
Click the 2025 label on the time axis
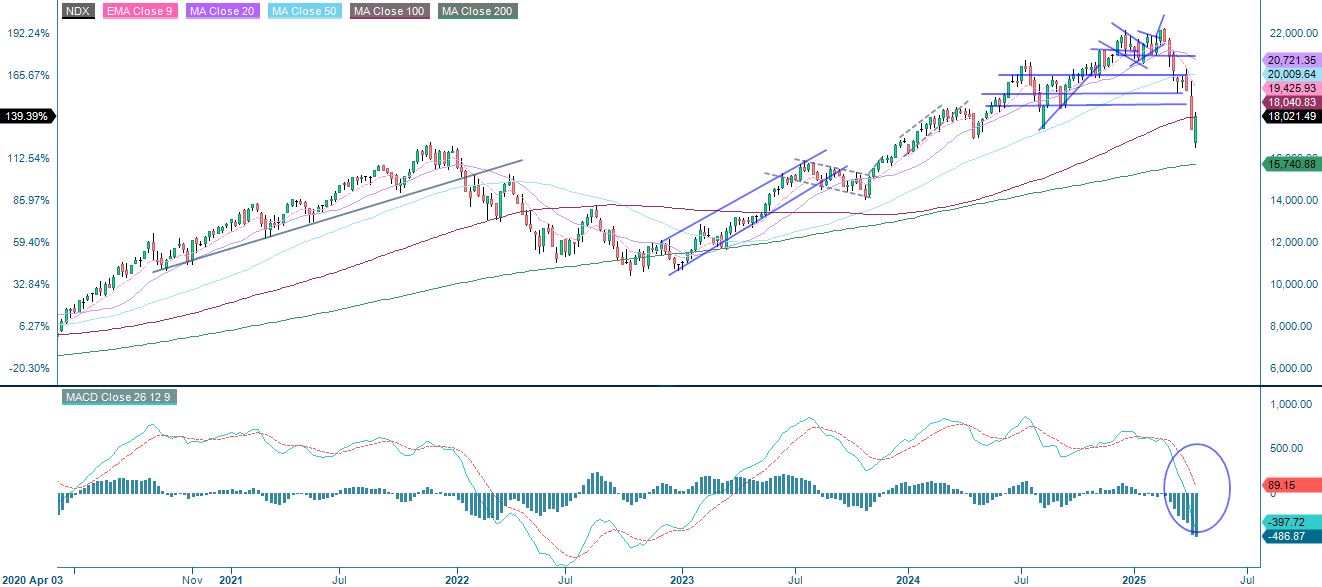point(1136,578)
